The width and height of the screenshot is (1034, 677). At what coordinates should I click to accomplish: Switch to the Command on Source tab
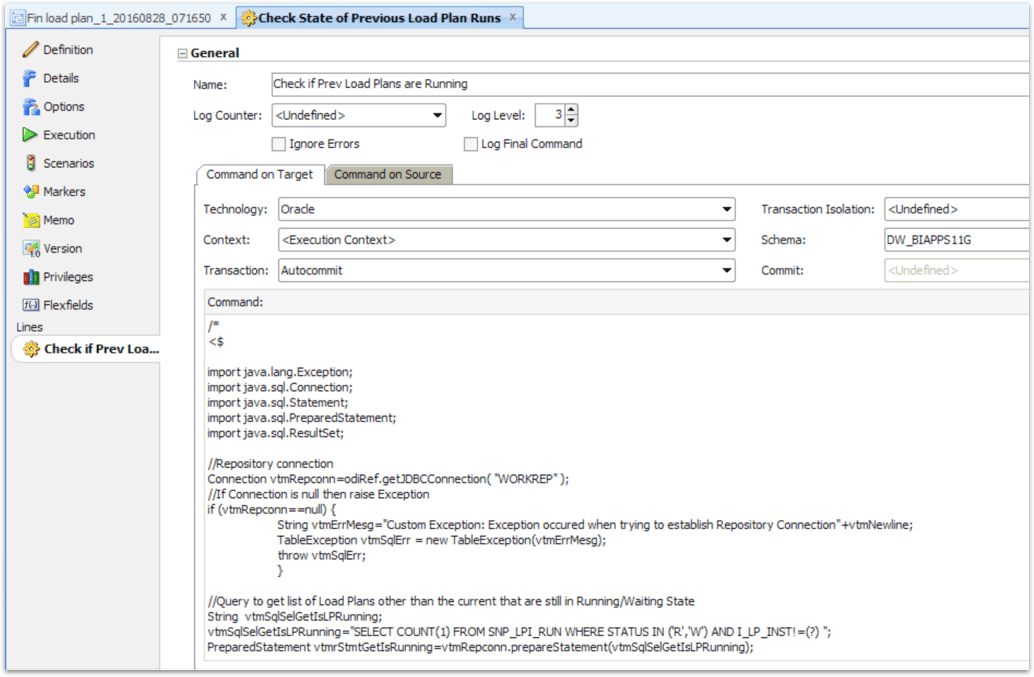pyautogui.click(x=389, y=174)
